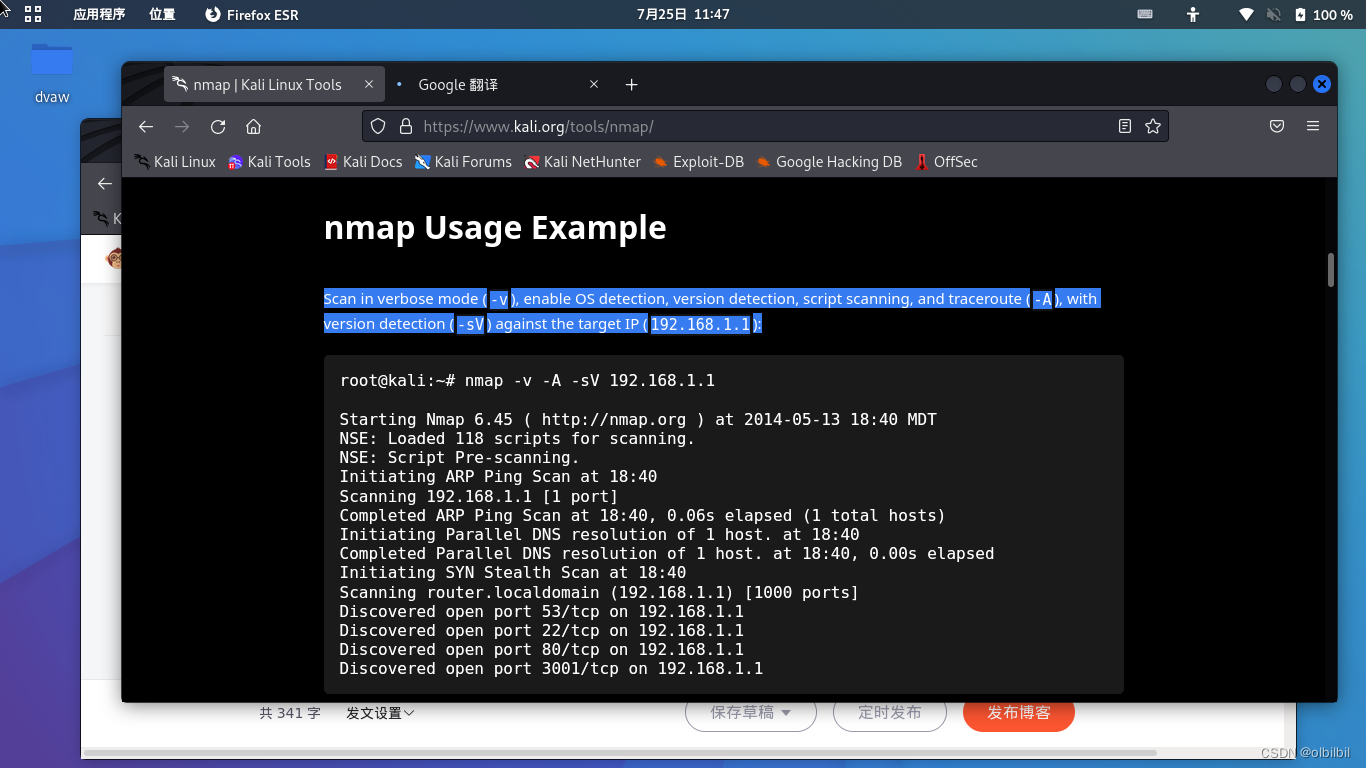This screenshot has height=768, width=1366.
Task: Select the dvaw folder on desktop
Action: coord(52,72)
